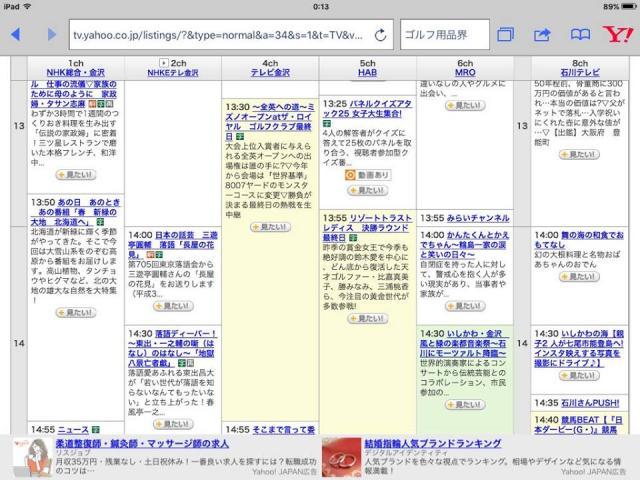640x480 pixels.
Task: Open the 14:30 いしかわ・金沢 風と緑の楽都音楽祭 link
Action: pos(463,343)
